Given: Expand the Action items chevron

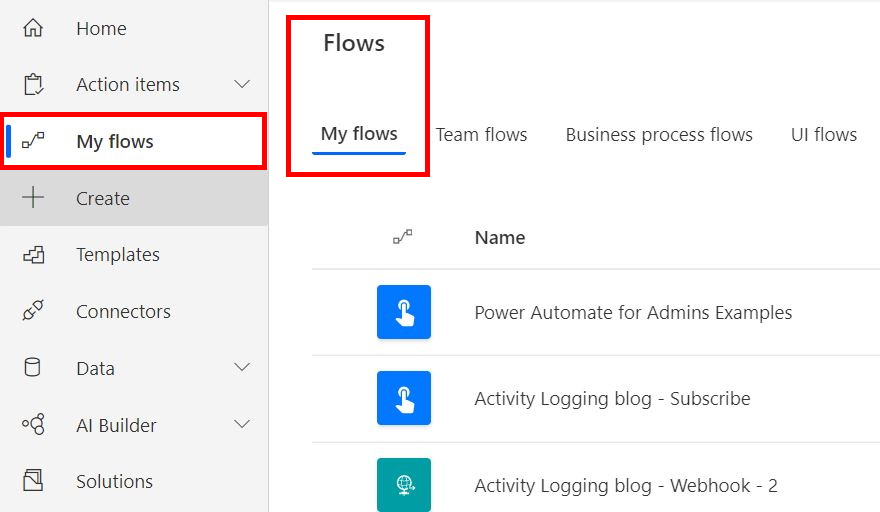Looking at the screenshot, I should [242, 84].
